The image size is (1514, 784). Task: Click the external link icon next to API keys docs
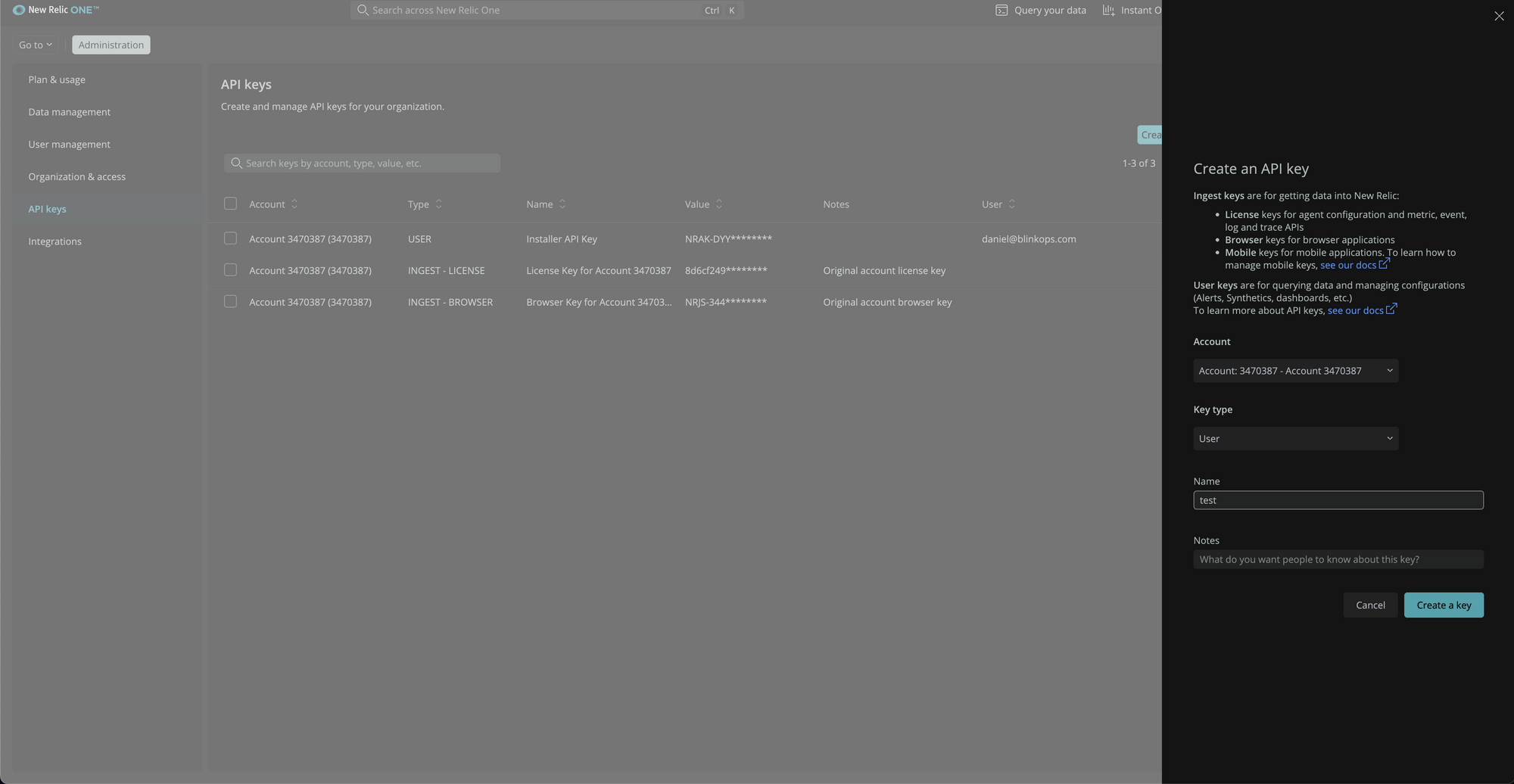1391,309
